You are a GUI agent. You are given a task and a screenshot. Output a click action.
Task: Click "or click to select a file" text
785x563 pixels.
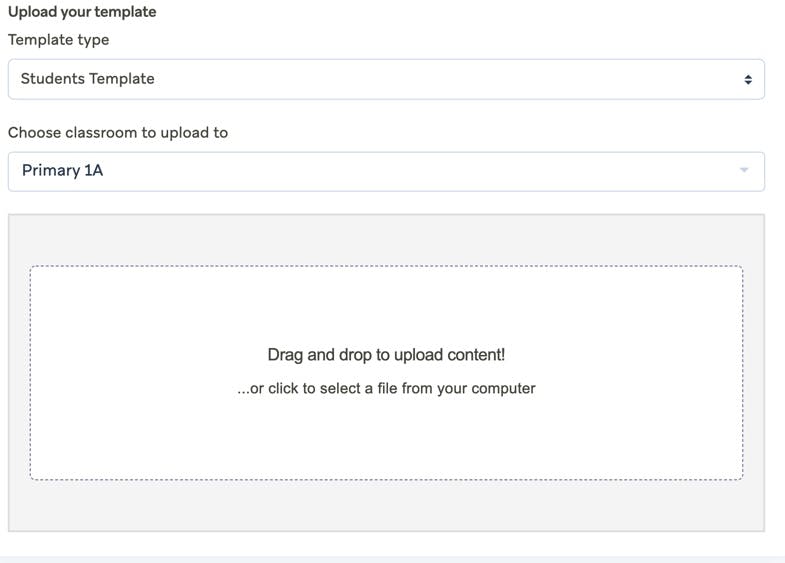point(386,388)
